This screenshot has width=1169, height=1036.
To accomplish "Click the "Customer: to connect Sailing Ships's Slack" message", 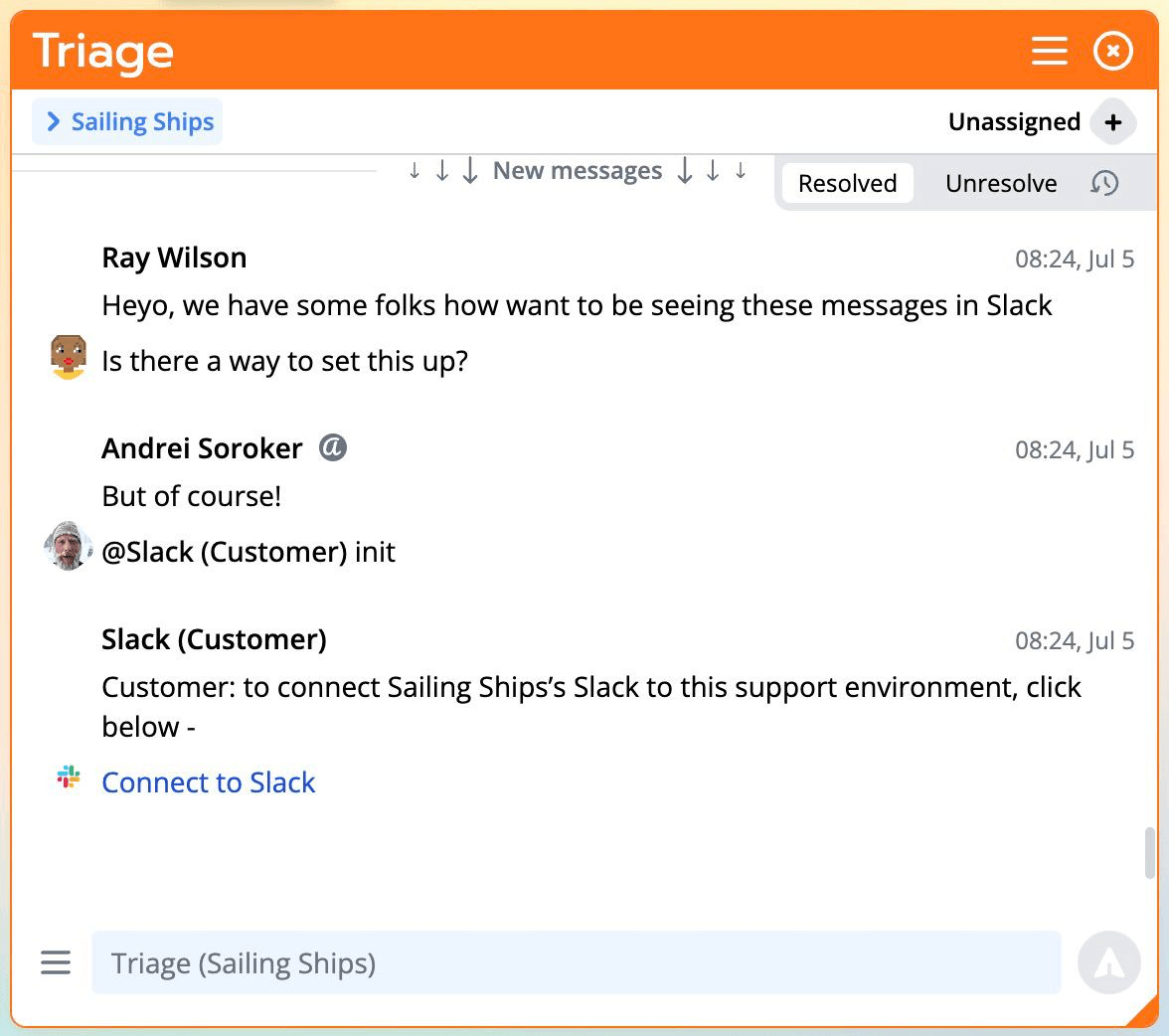I will (591, 706).
